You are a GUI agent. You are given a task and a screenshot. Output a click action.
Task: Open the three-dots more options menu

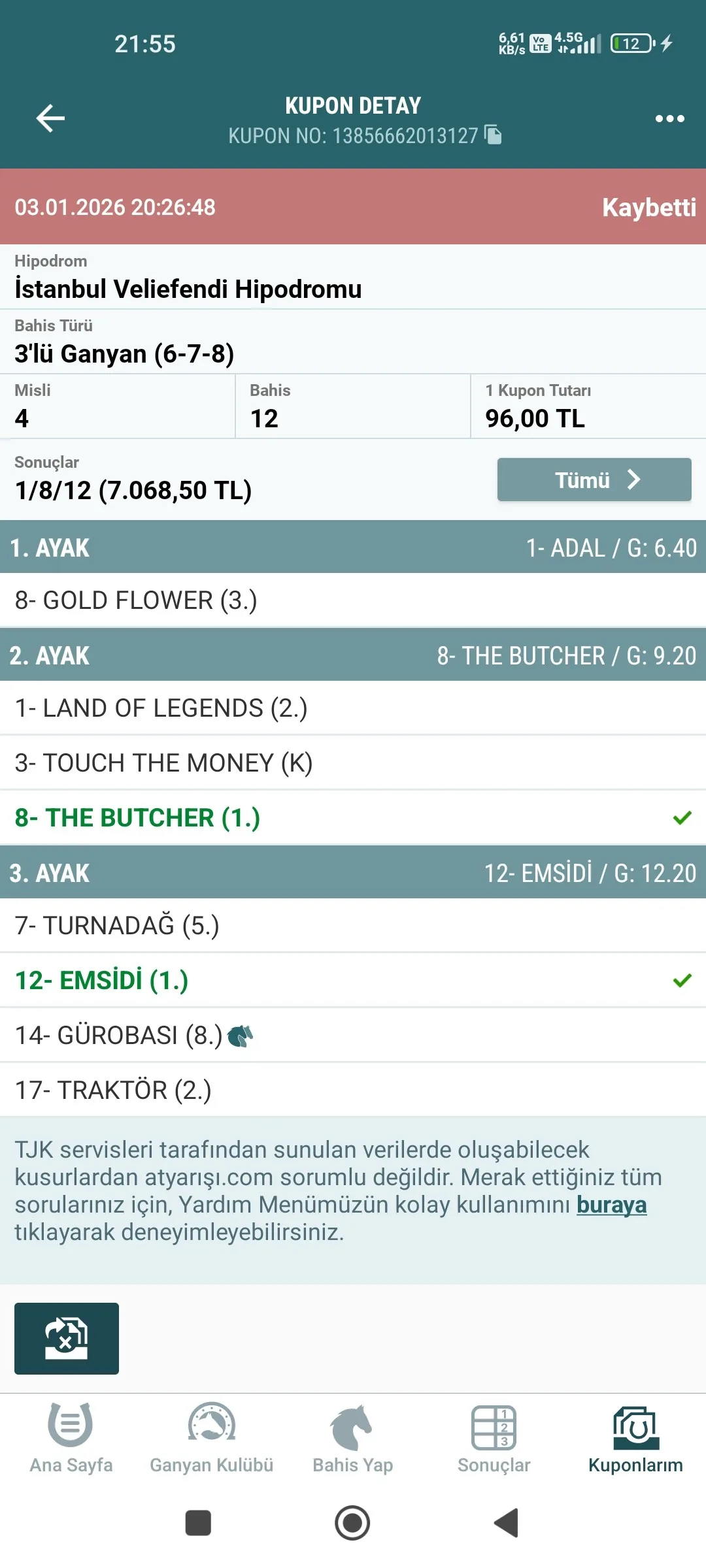pos(669,118)
